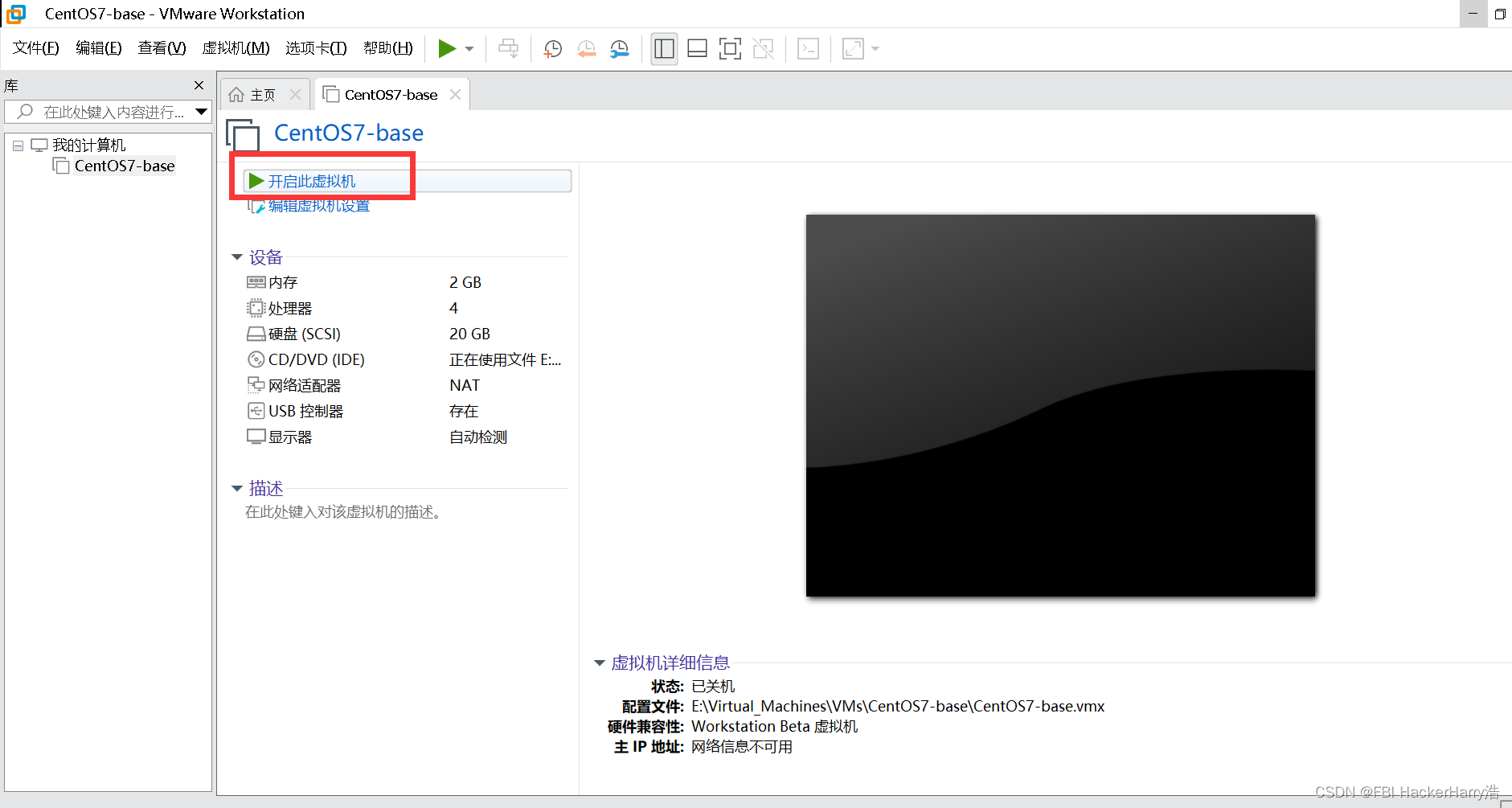This screenshot has width=1512, height=808.
Task: Open the CD/DVD (IDE) device entry
Action: click(x=317, y=359)
